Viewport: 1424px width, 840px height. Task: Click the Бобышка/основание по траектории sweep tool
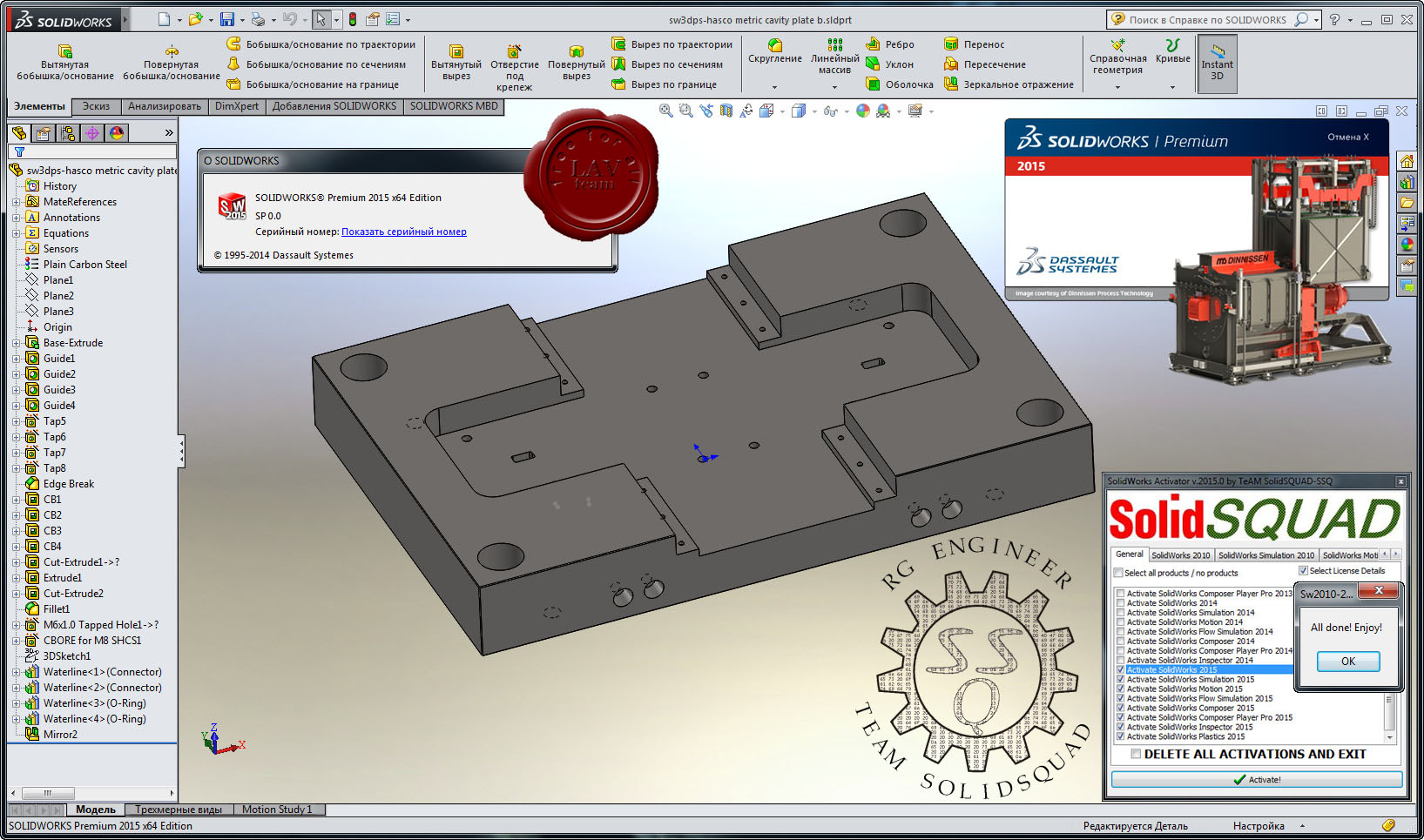[x=321, y=44]
